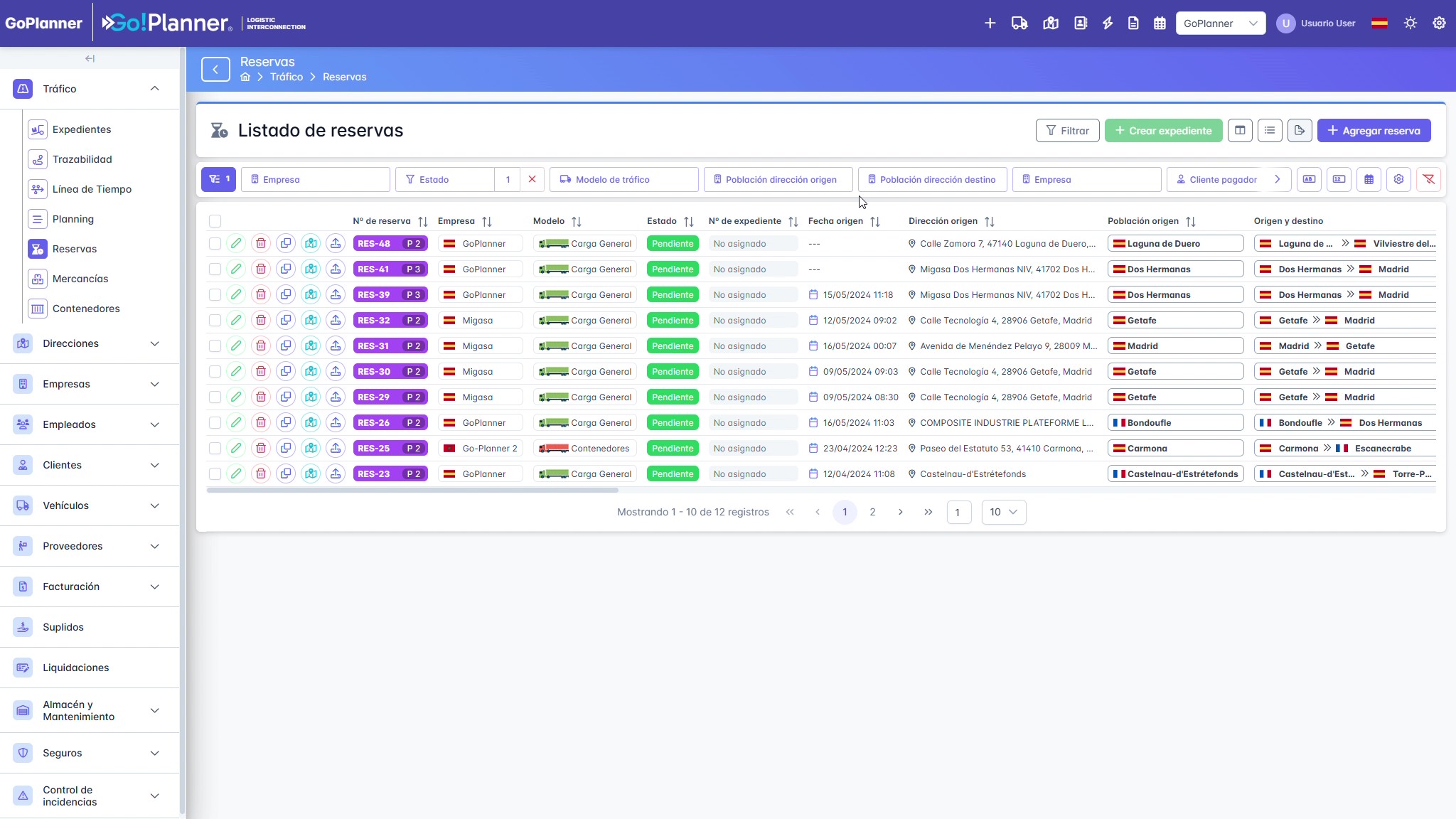Duplicate reservation RES-39 with copy icon
This screenshot has width=1456, height=819.
[286, 295]
